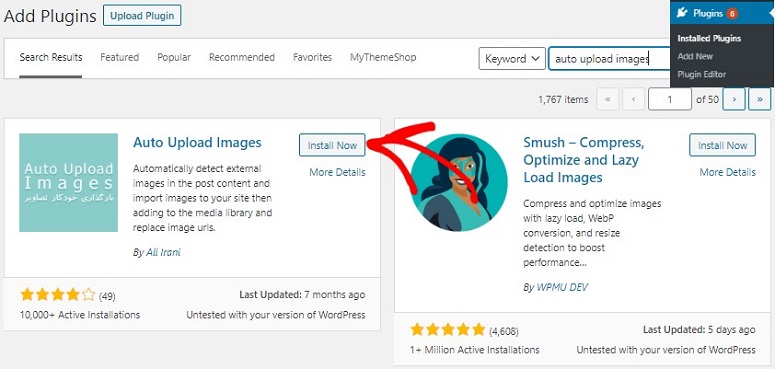Install the Auto Upload Images plugin

332,145
